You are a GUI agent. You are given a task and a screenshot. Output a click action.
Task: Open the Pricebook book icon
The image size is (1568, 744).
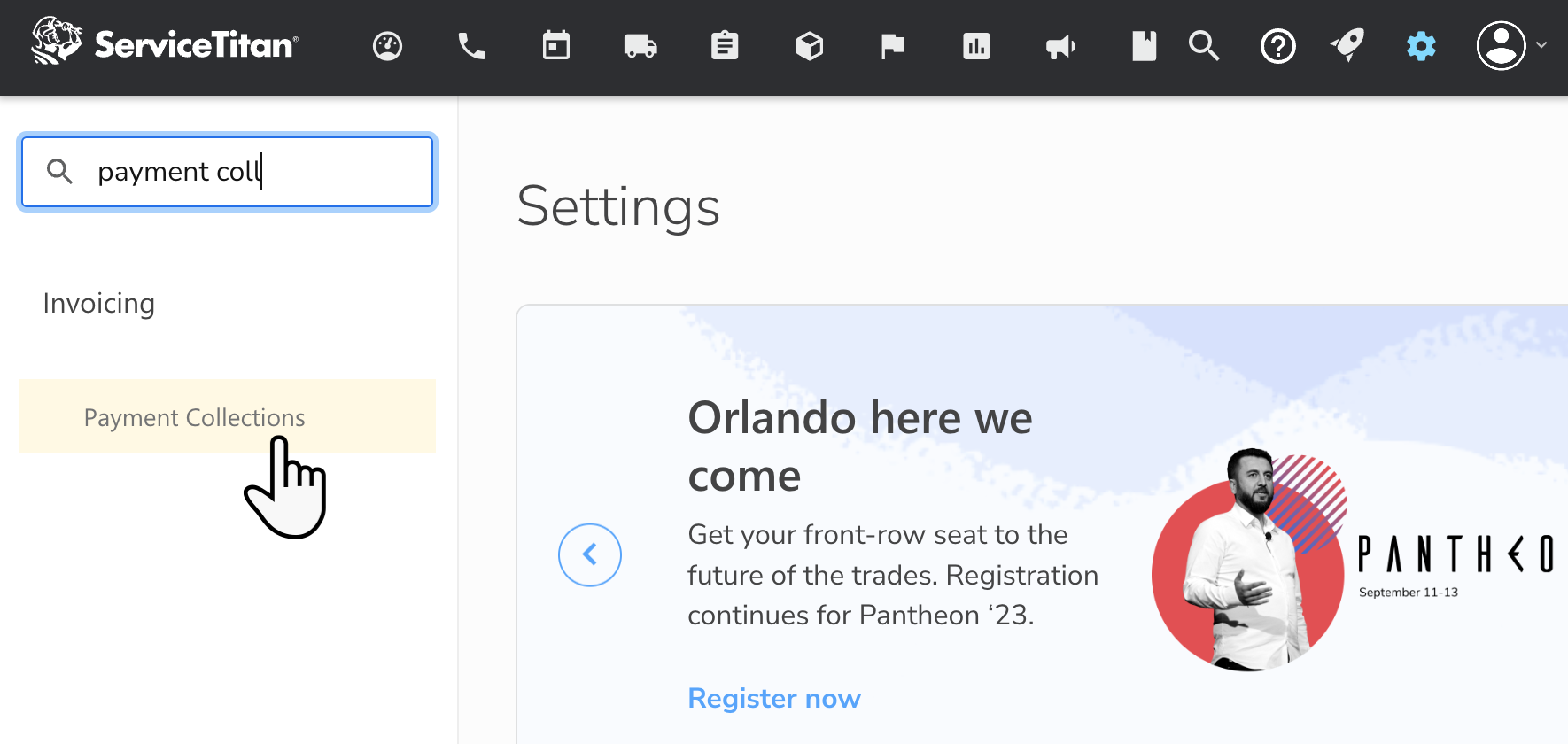[x=1144, y=45]
